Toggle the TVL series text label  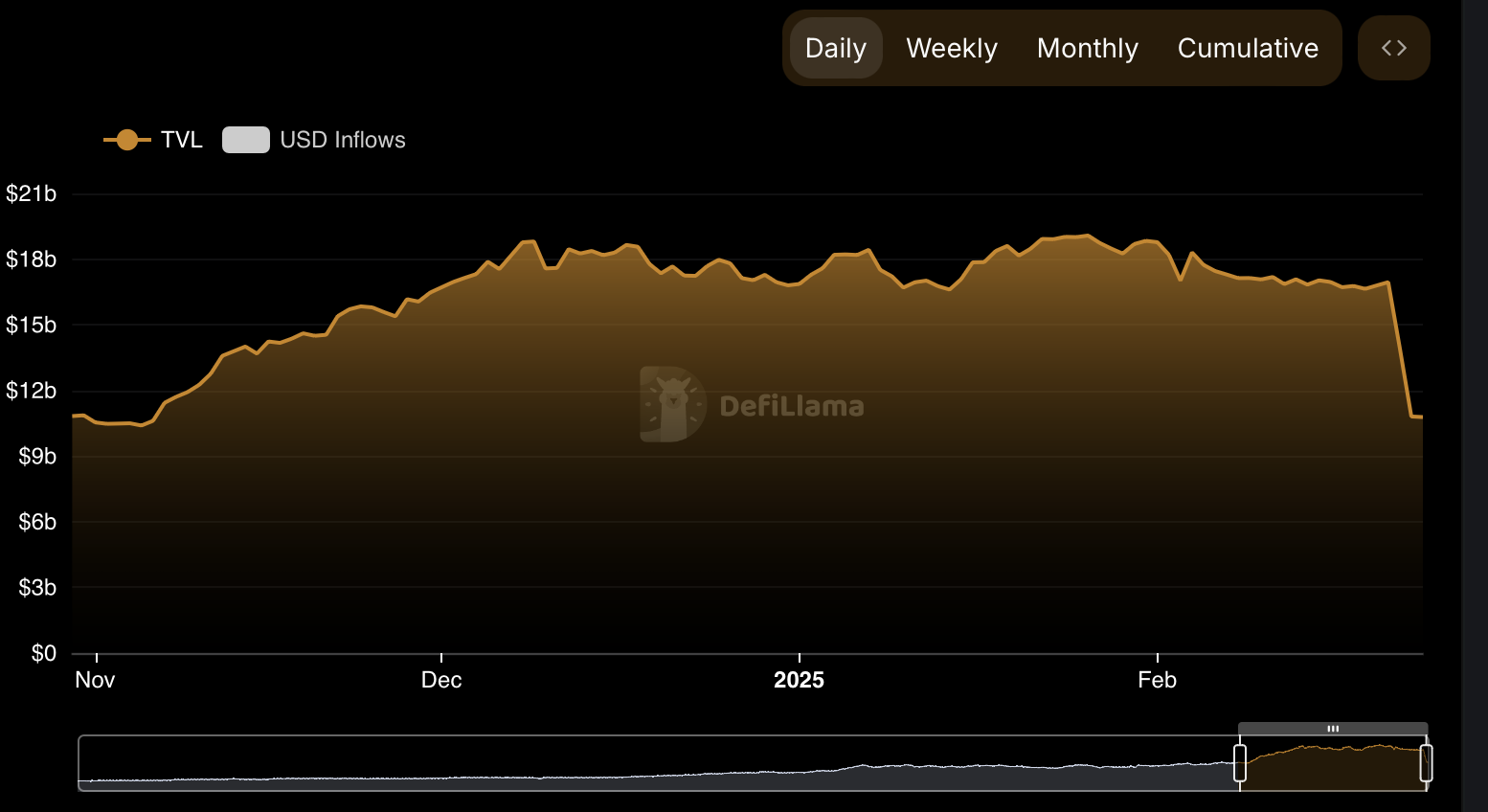point(182,140)
